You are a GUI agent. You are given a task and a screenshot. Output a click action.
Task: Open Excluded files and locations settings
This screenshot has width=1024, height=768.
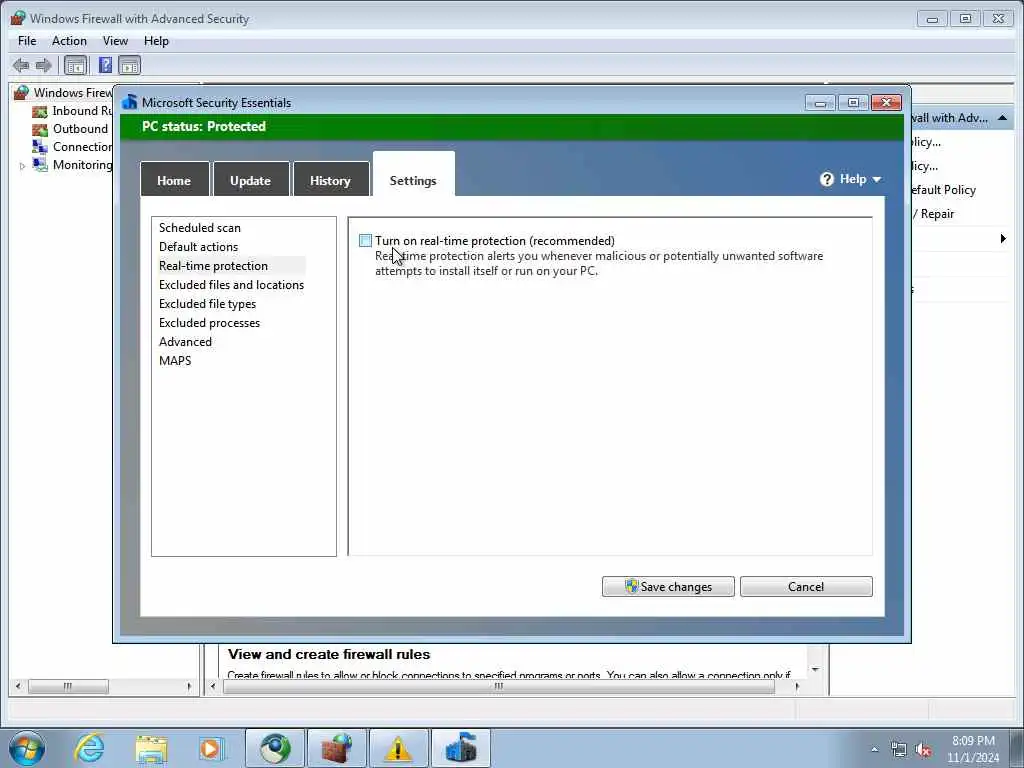click(231, 285)
